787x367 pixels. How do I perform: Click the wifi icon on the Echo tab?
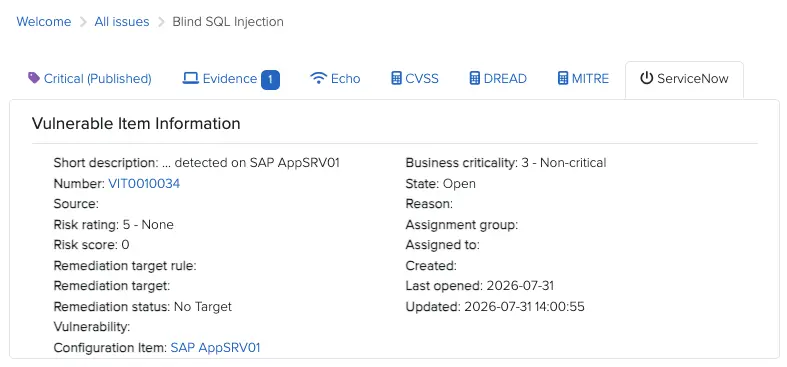click(318, 78)
